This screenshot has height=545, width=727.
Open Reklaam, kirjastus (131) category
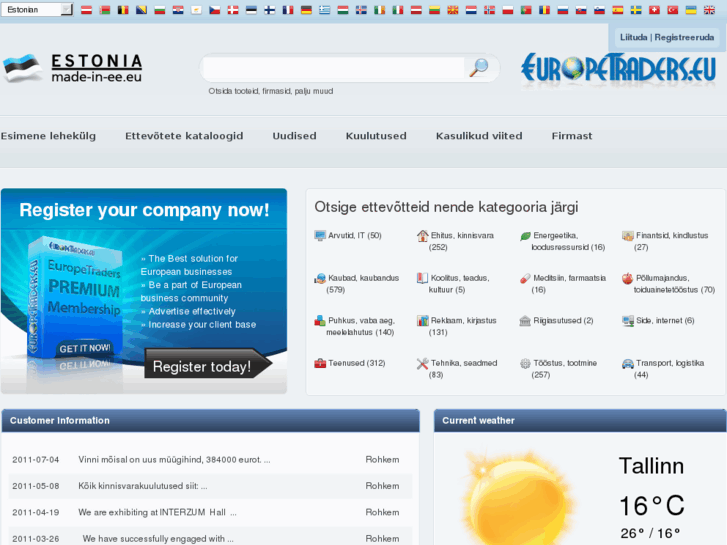click(463, 327)
